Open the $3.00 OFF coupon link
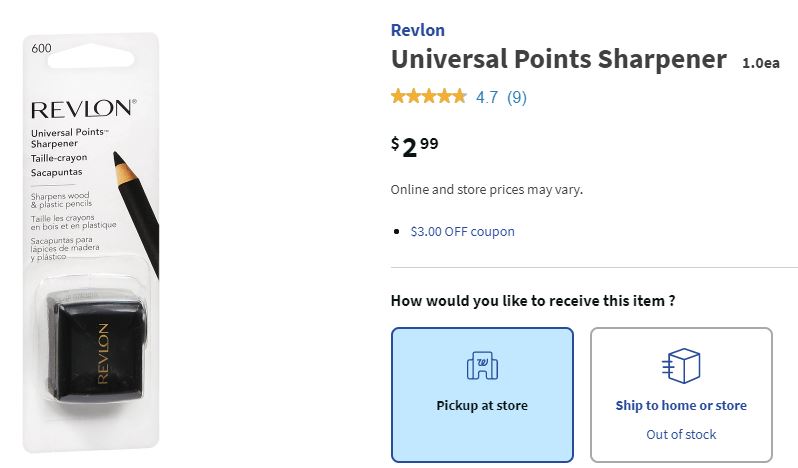This screenshot has width=798, height=468. (462, 231)
